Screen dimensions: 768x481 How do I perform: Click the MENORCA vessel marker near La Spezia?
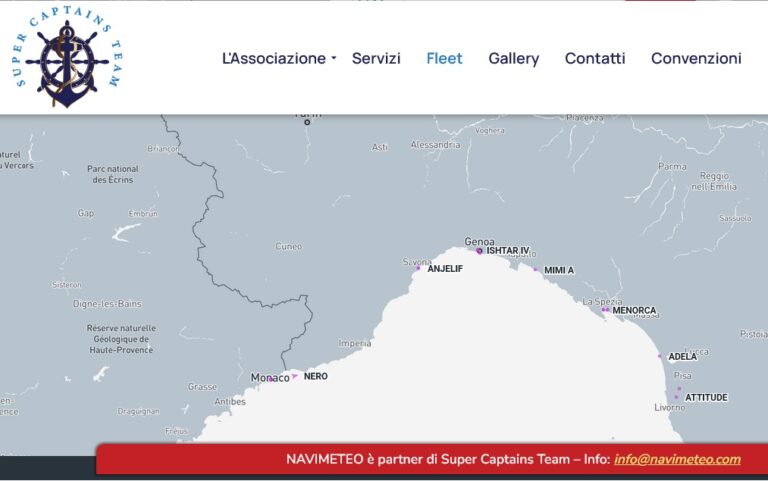[x=605, y=310]
